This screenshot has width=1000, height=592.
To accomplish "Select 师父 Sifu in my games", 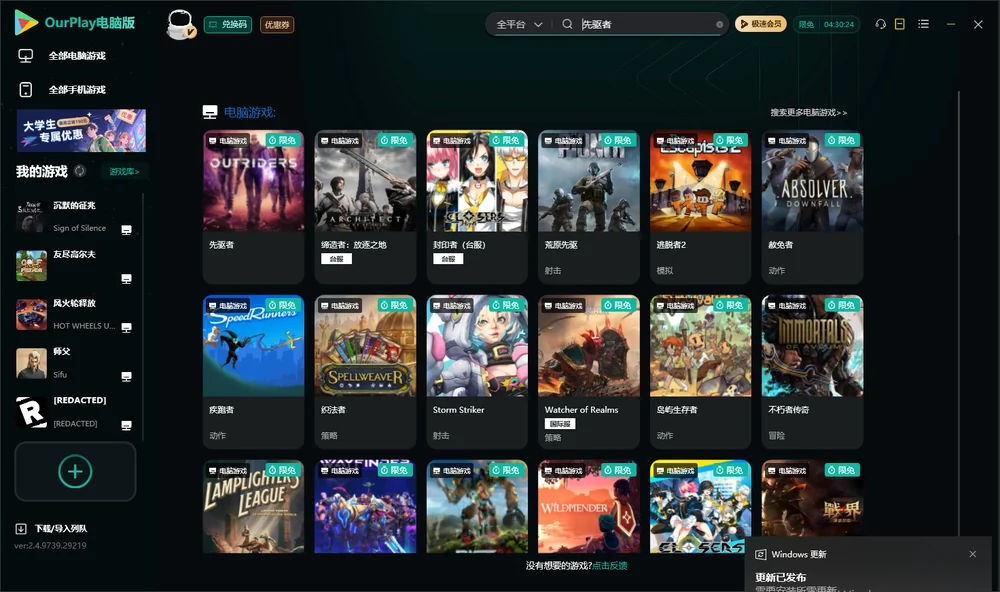I will tap(74, 363).
